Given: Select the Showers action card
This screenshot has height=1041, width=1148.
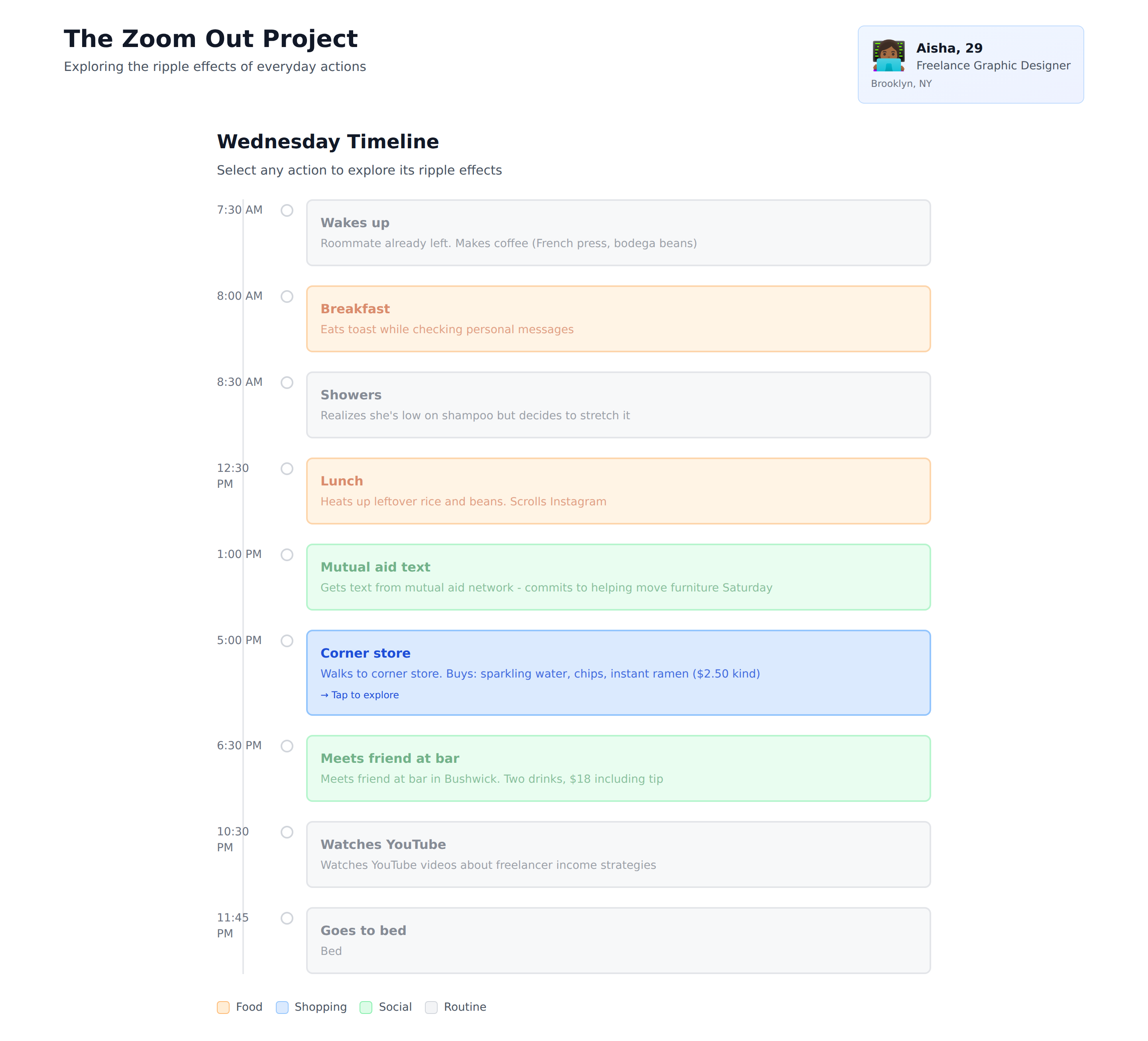Looking at the screenshot, I should pyautogui.click(x=618, y=405).
